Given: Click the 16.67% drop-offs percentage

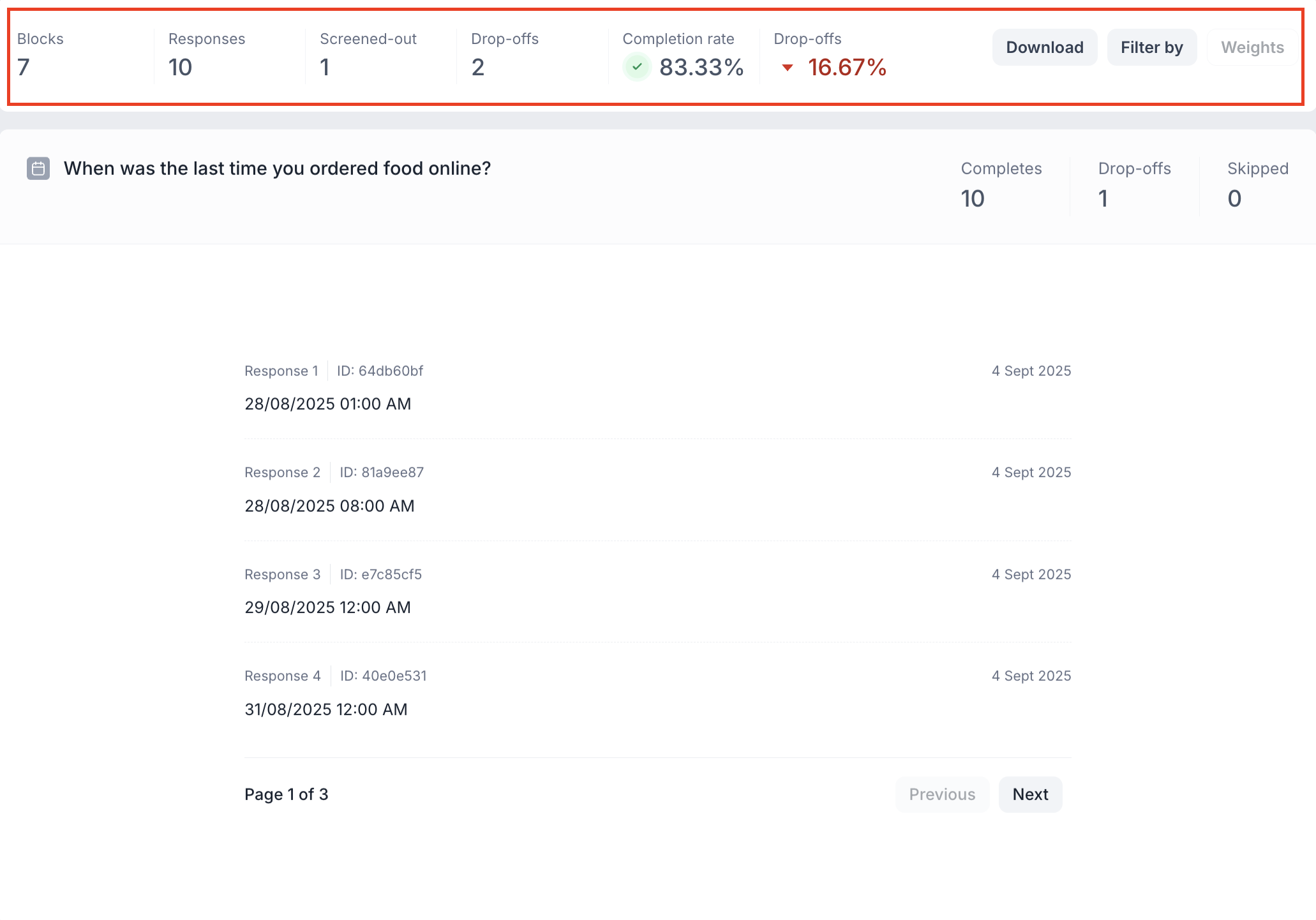Looking at the screenshot, I should coord(846,67).
